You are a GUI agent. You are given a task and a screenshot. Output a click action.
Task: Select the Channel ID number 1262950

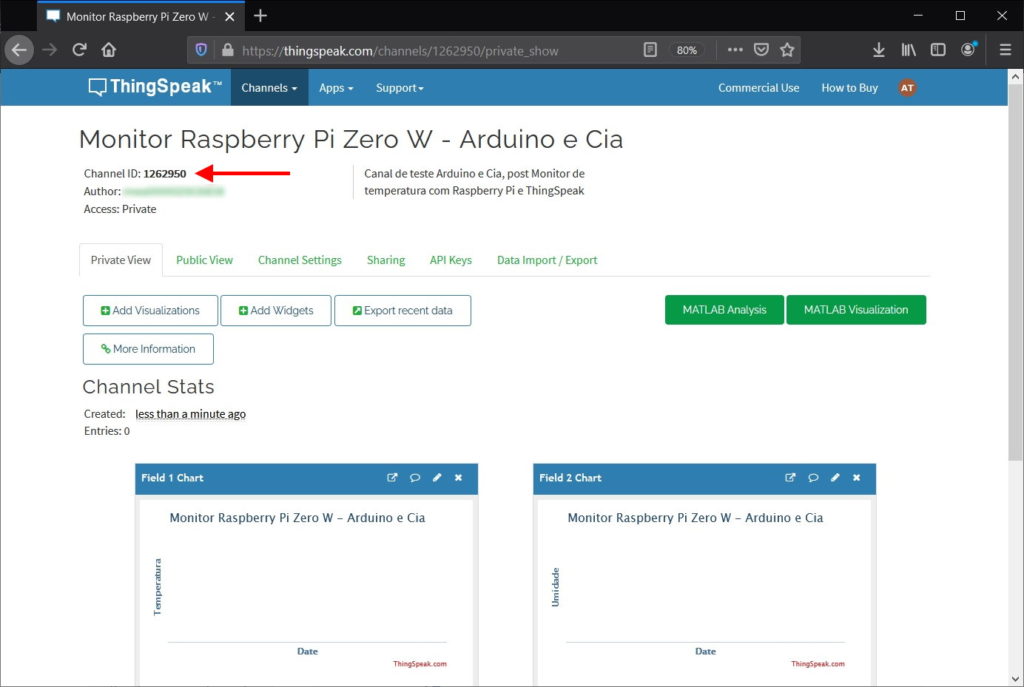165,174
